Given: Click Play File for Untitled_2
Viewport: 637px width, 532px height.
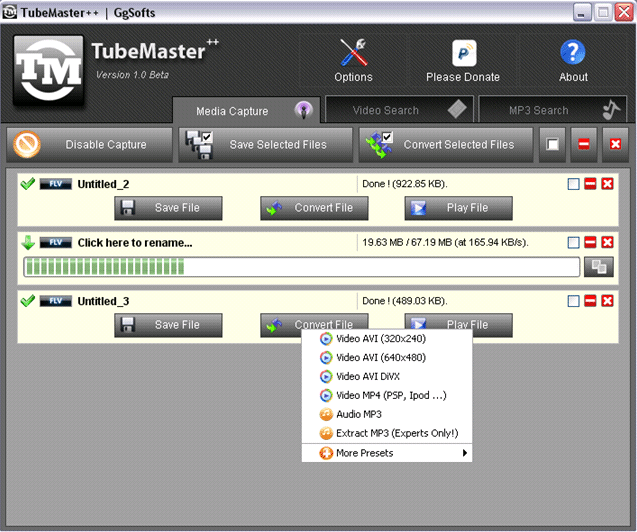Looking at the screenshot, I should [459, 208].
